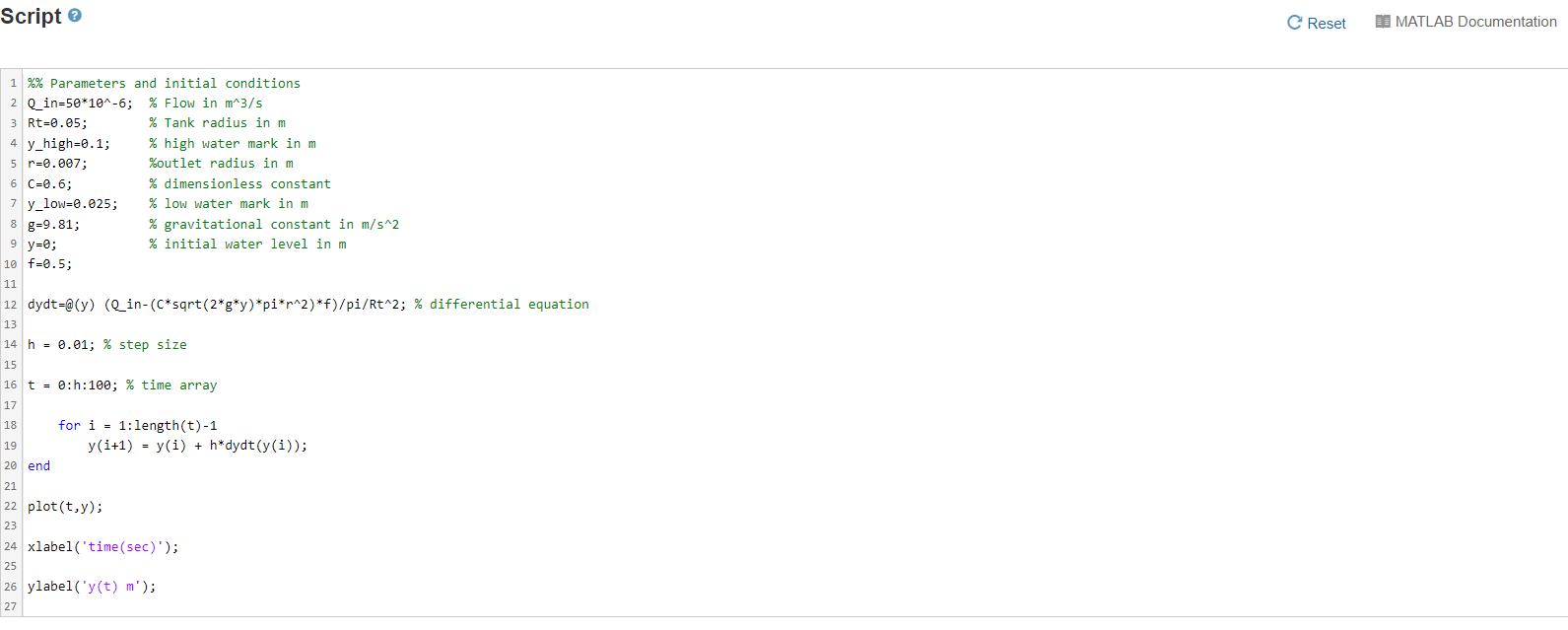
Task: Click the for loop keyword on line 18
Action: tap(69, 425)
